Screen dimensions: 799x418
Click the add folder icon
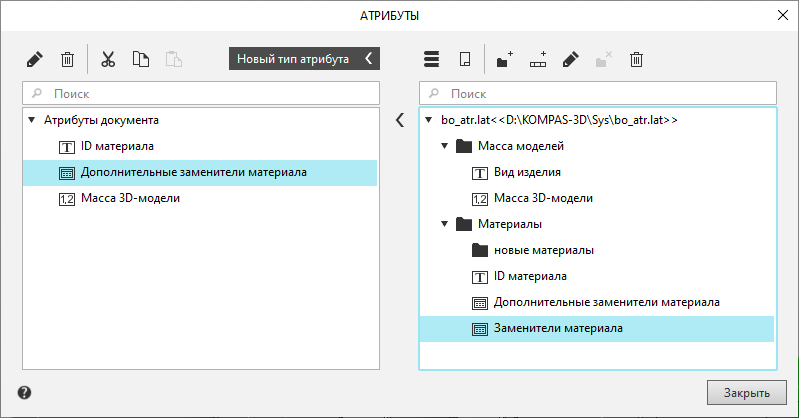click(505, 60)
